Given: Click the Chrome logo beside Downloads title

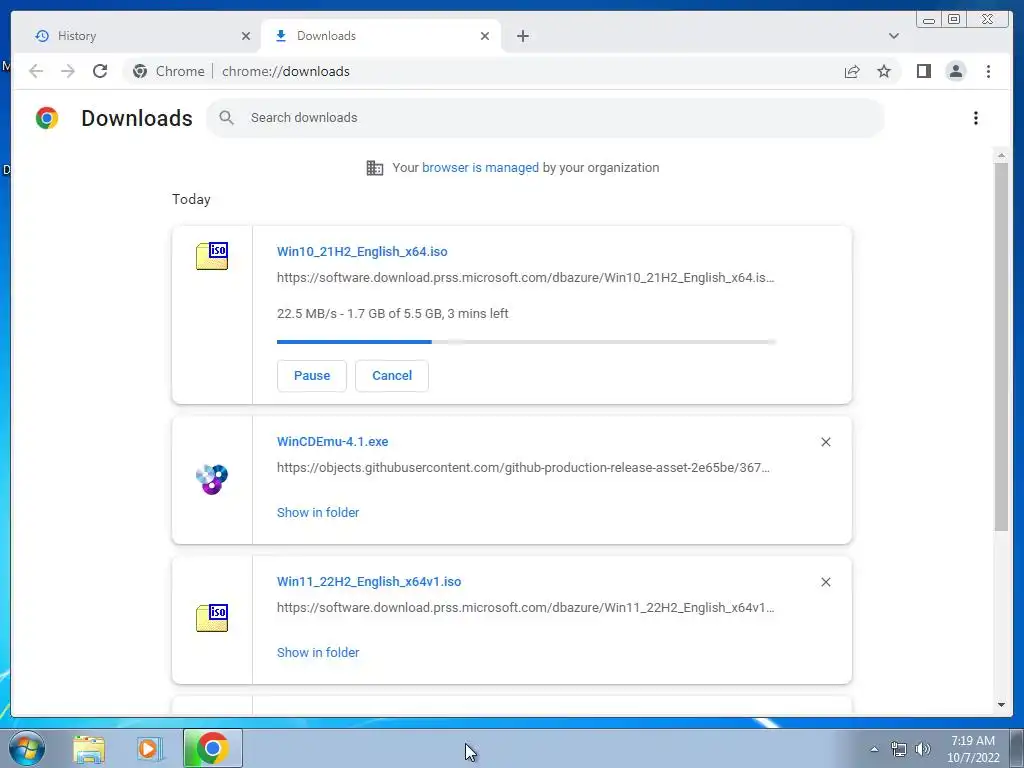Looking at the screenshot, I should [x=47, y=118].
